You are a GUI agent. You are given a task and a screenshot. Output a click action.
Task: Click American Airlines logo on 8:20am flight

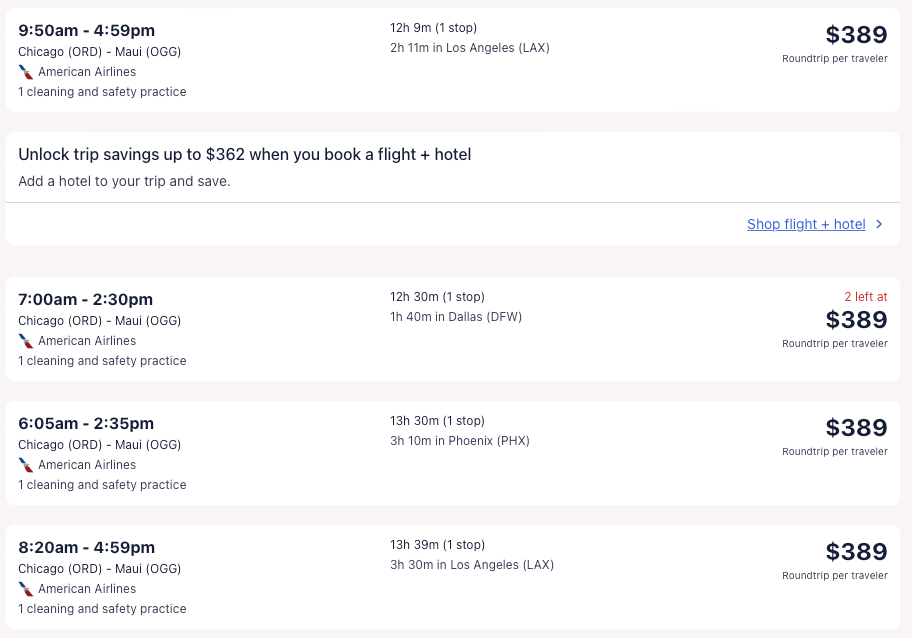click(x=26, y=589)
